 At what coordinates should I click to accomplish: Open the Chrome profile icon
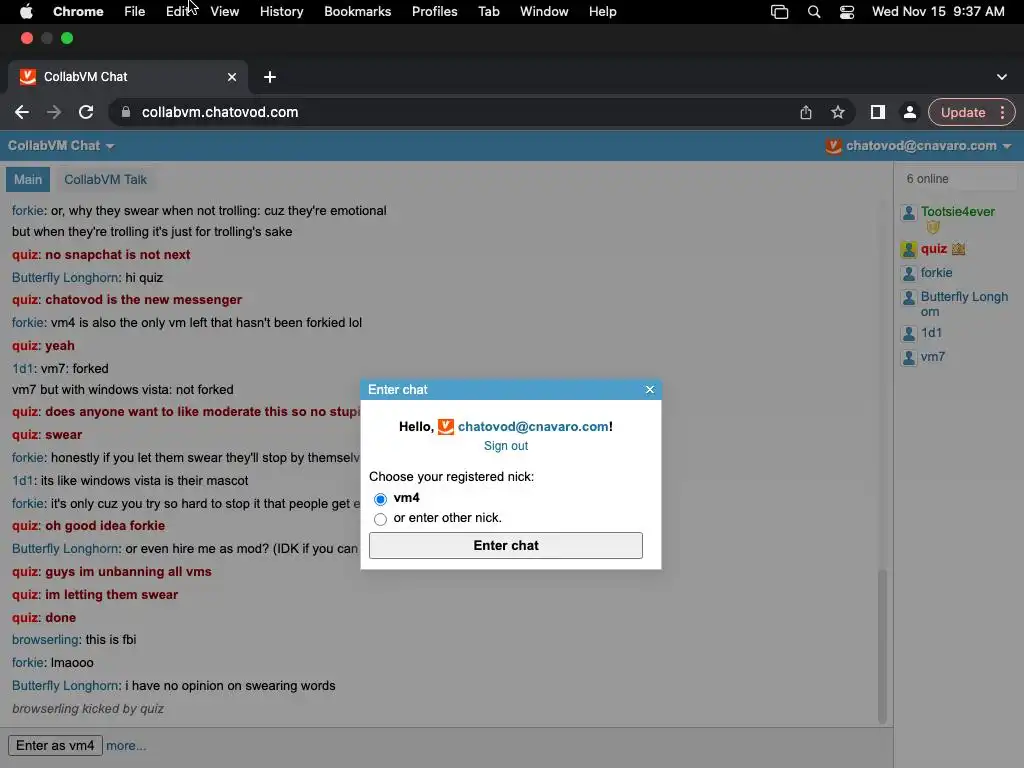click(x=909, y=112)
